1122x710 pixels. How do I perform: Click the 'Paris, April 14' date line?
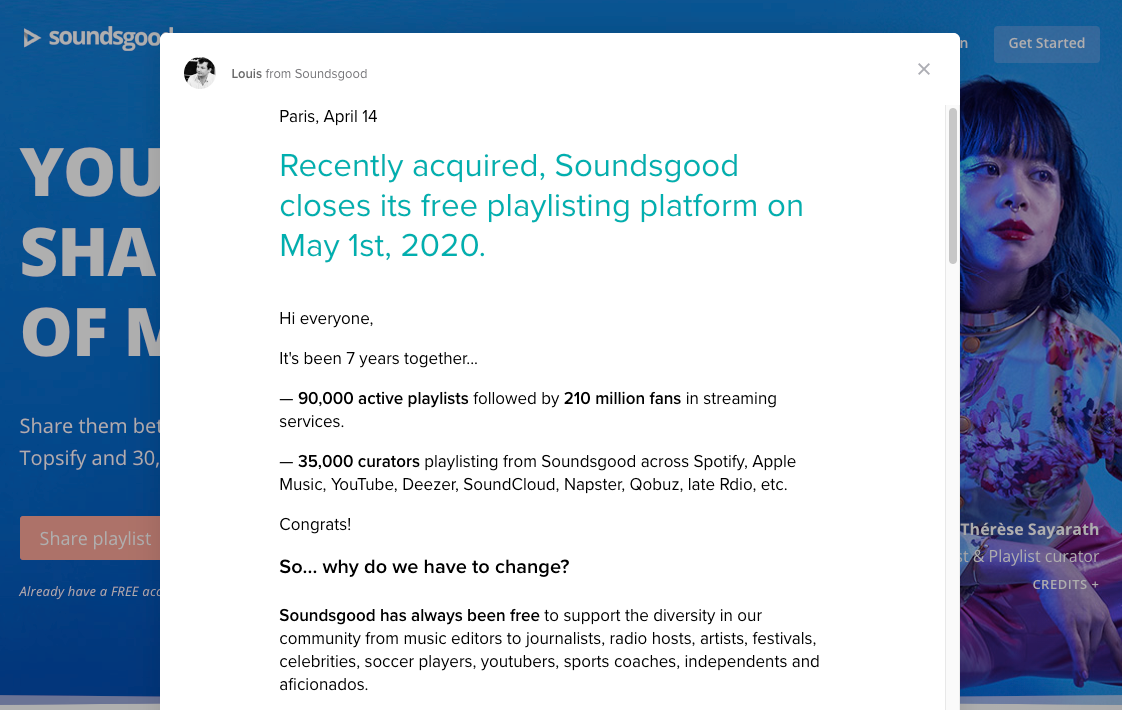tap(328, 117)
